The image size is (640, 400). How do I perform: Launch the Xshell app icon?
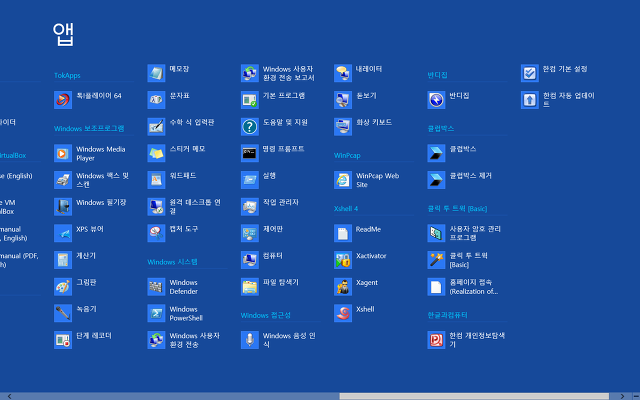point(343,313)
